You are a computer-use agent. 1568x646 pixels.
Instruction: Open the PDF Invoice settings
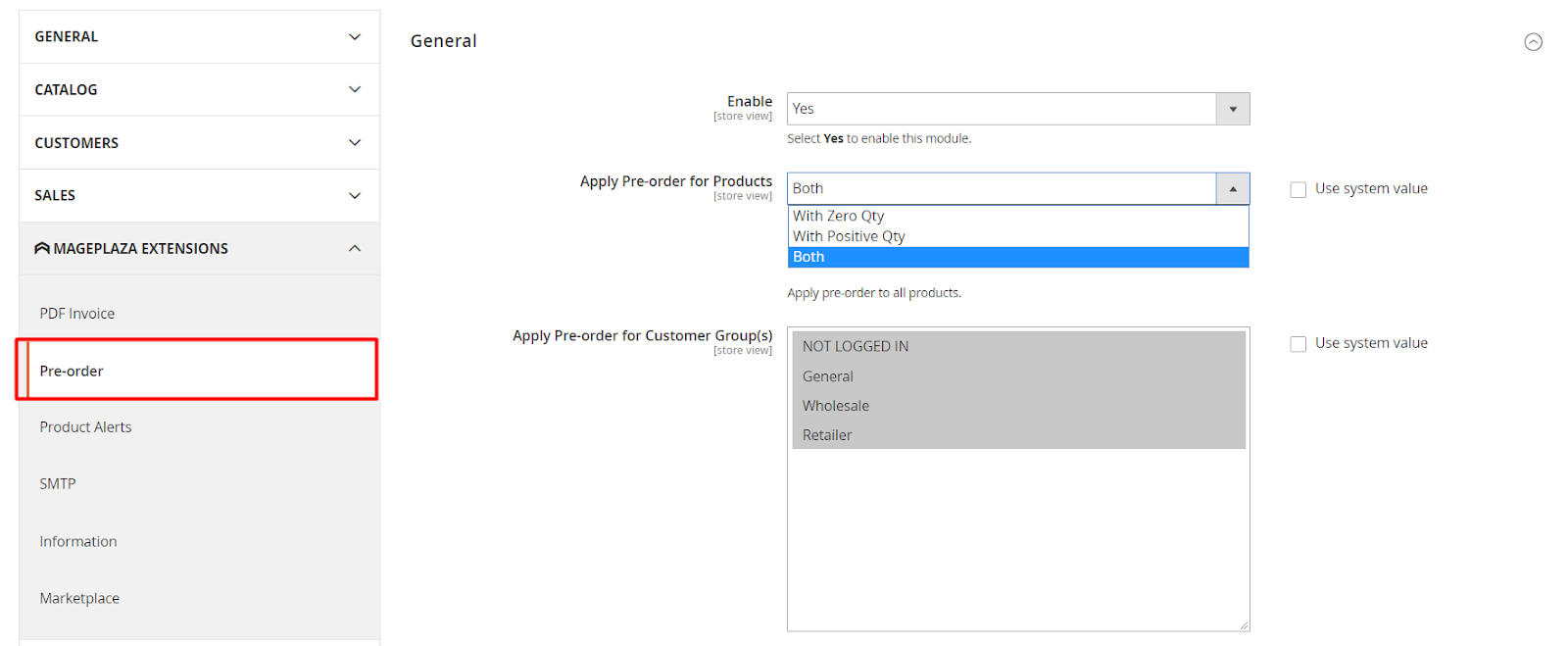point(77,314)
